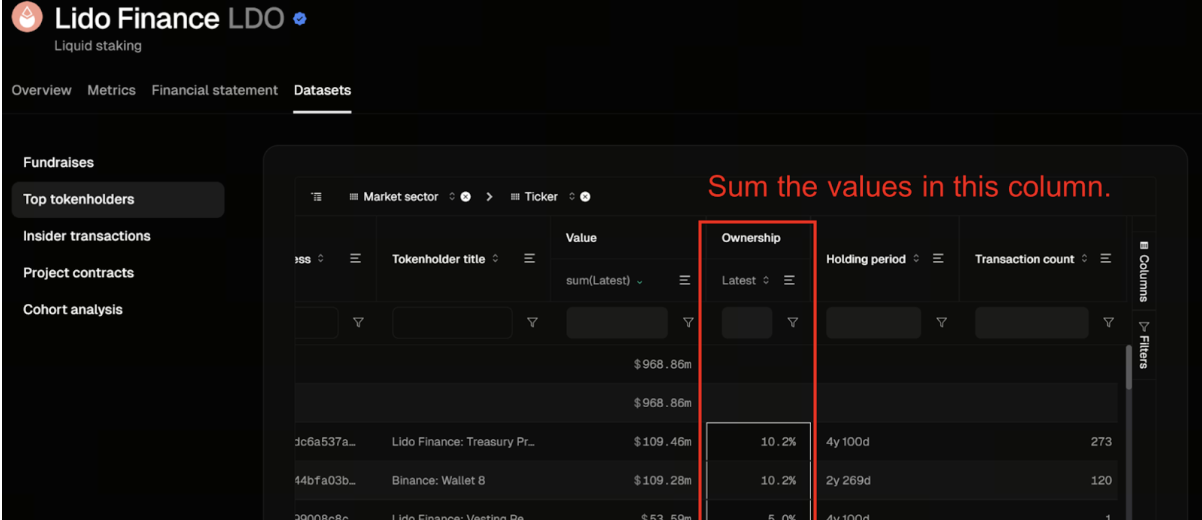The height and width of the screenshot is (520, 1202).
Task: Open the Value column filter funnel
Action: pyautogui.click(x=688, y=323)
